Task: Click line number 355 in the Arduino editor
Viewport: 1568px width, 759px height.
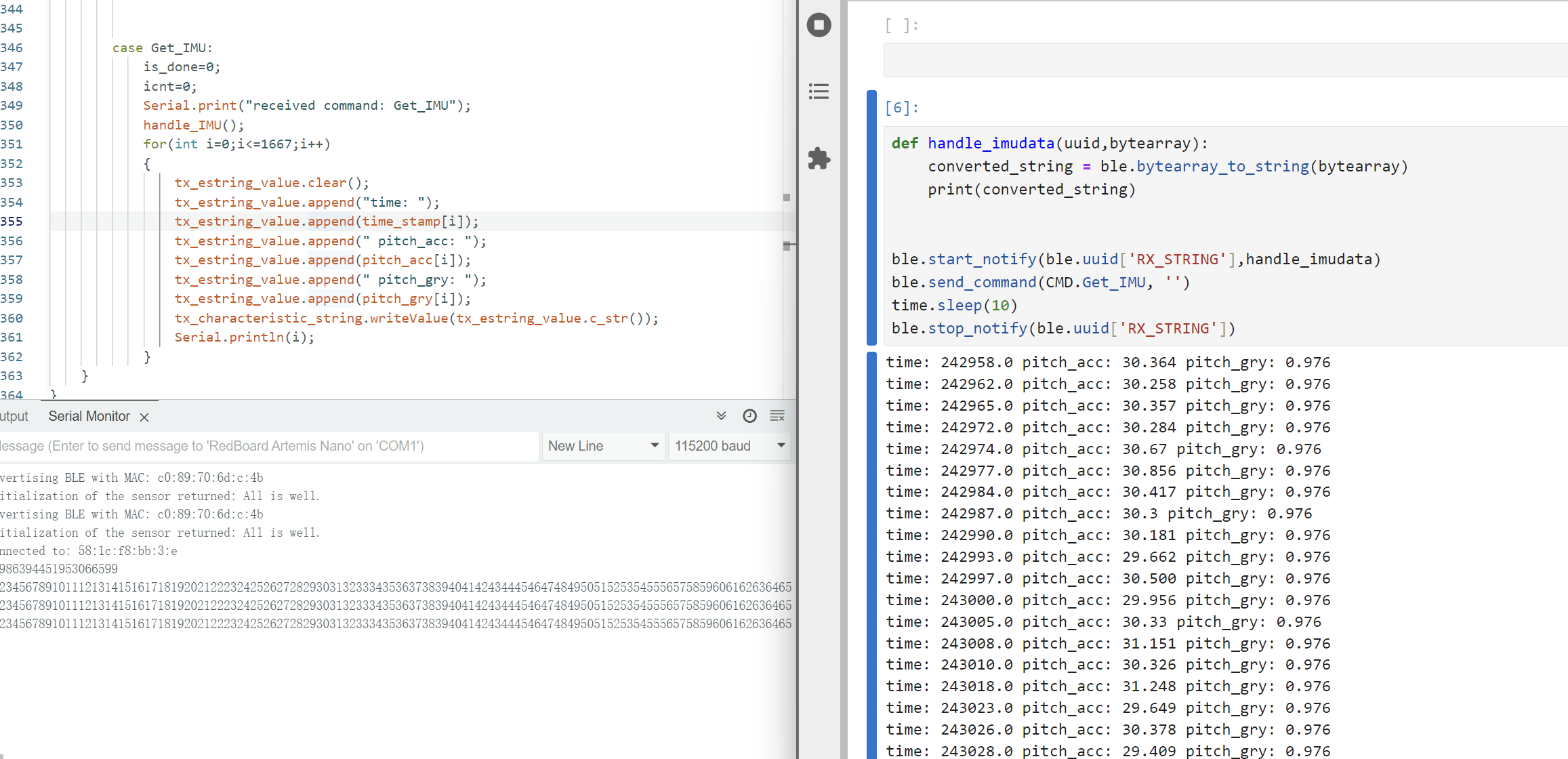Action: [x=12, y=221]
